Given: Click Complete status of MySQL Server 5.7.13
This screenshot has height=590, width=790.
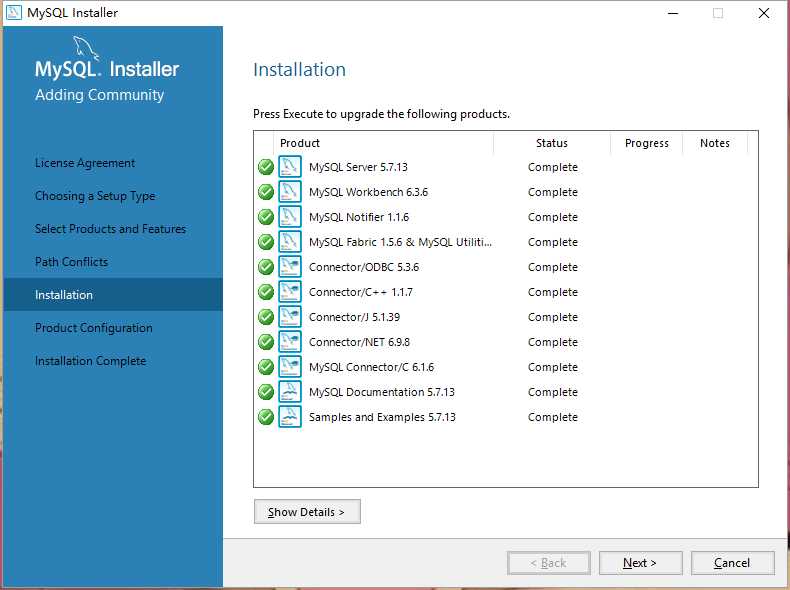Looking at the screenshot, I should pyautogui.click(x=553, y=167).
